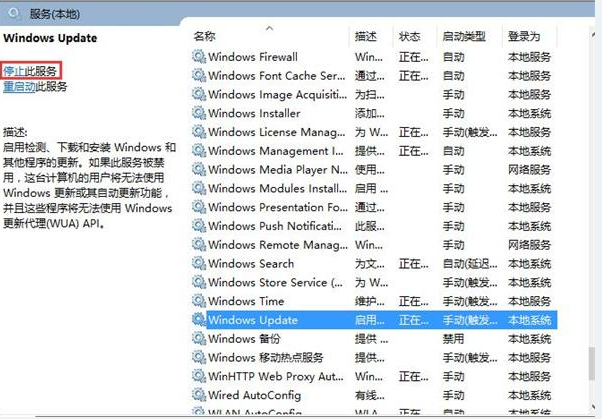This screenshot has width=602, height=419.
Task: Click 手动(触发... startup type of Windows Update
Action: (470, 320)
